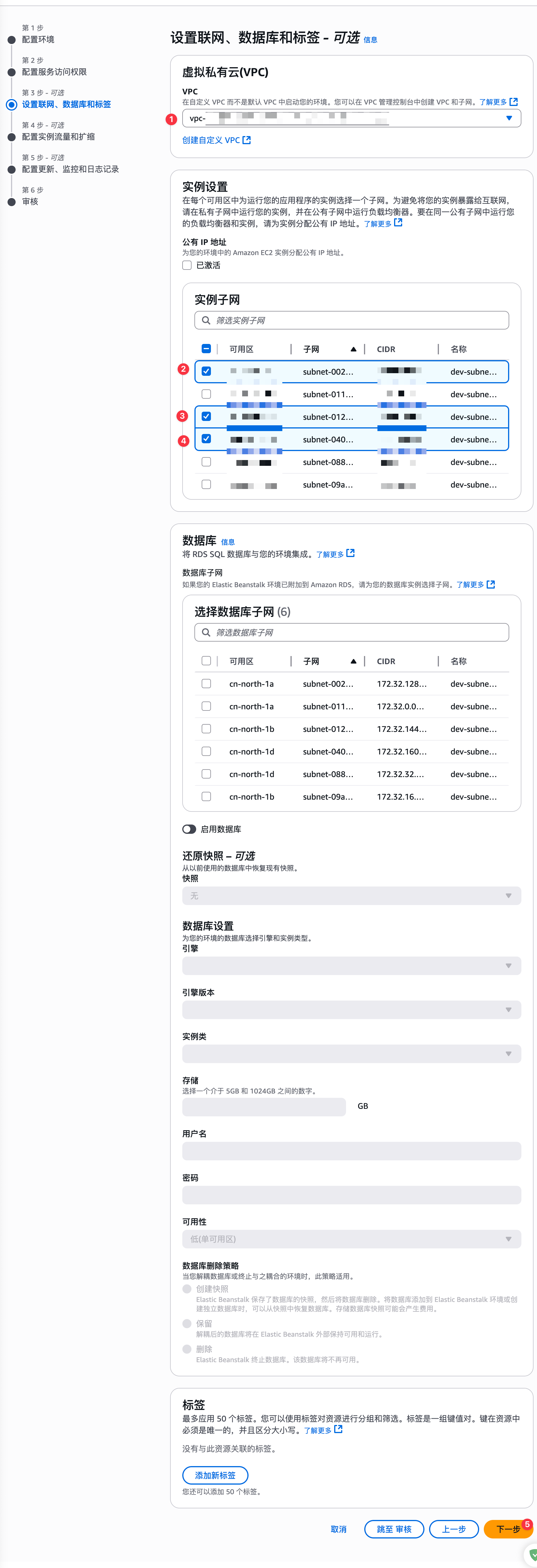Click the 跳至 审核 button

(x=394, y=1529)
